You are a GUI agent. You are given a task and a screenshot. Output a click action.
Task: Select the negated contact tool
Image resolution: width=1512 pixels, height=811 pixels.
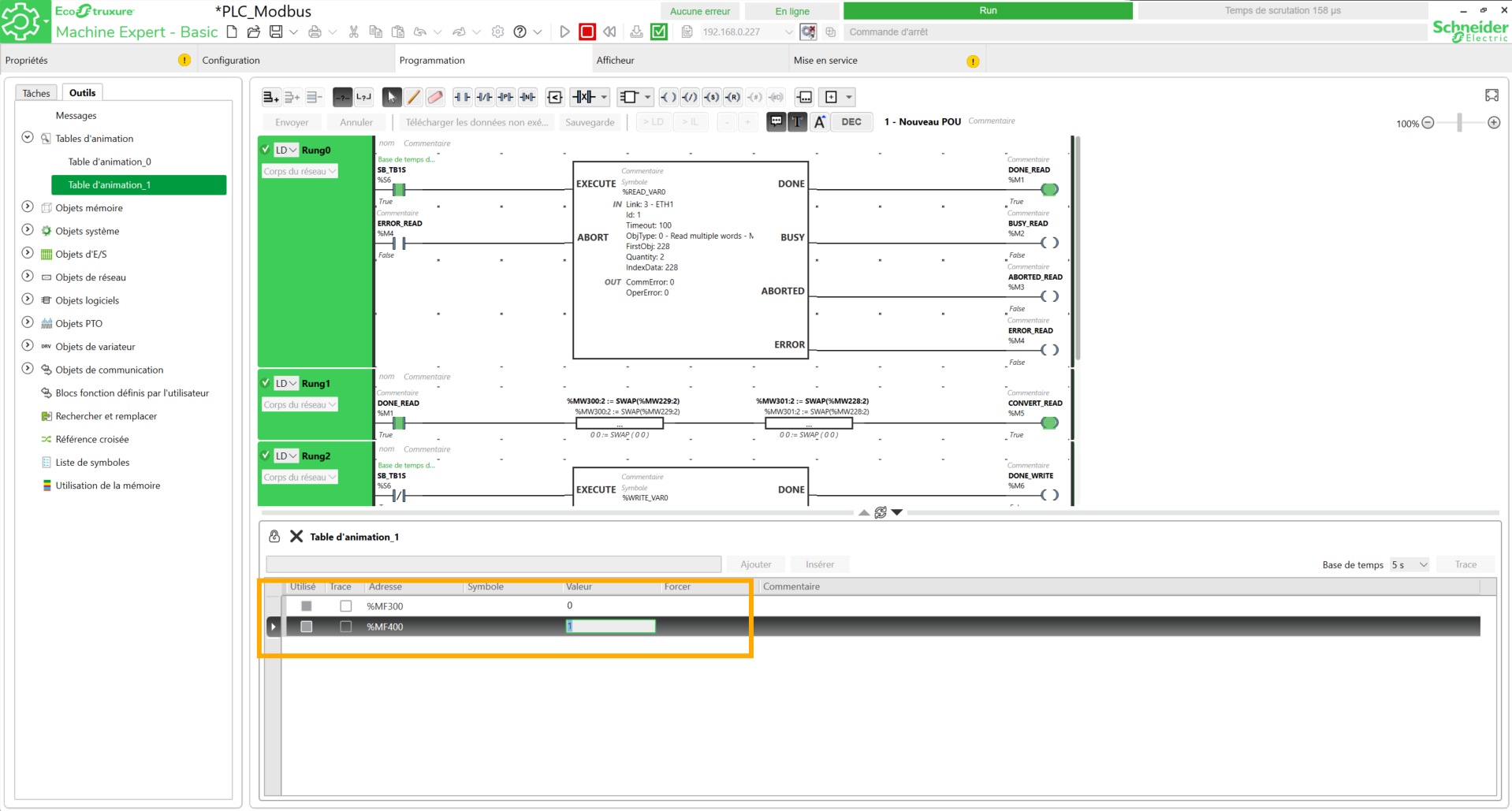tap(484, 97)
